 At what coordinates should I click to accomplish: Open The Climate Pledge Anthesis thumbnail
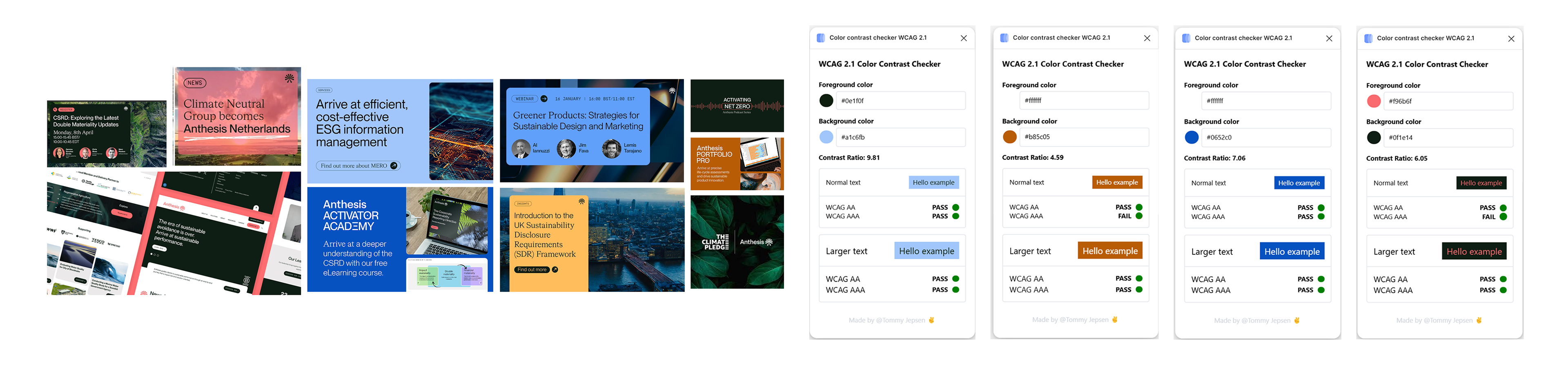737,242
